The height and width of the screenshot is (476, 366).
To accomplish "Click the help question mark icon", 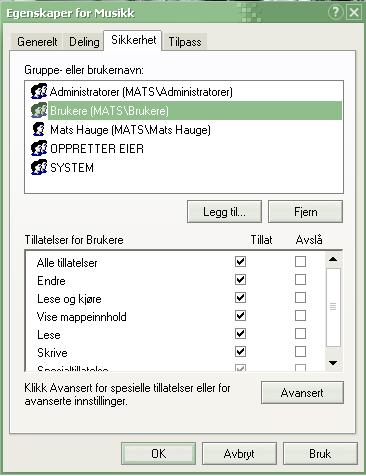I will click(x=335, y=12).
